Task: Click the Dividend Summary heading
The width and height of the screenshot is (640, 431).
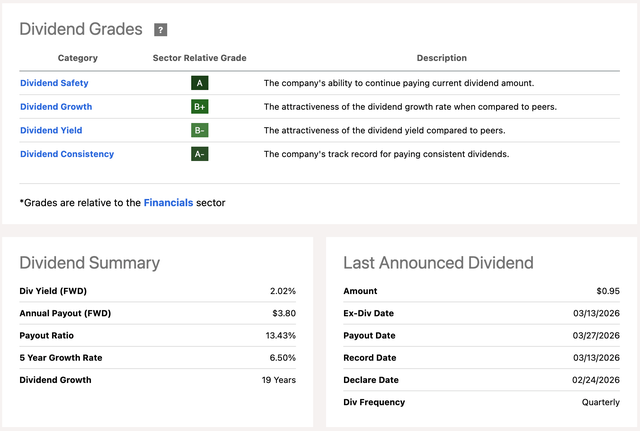Action: (x=89, y=263)
